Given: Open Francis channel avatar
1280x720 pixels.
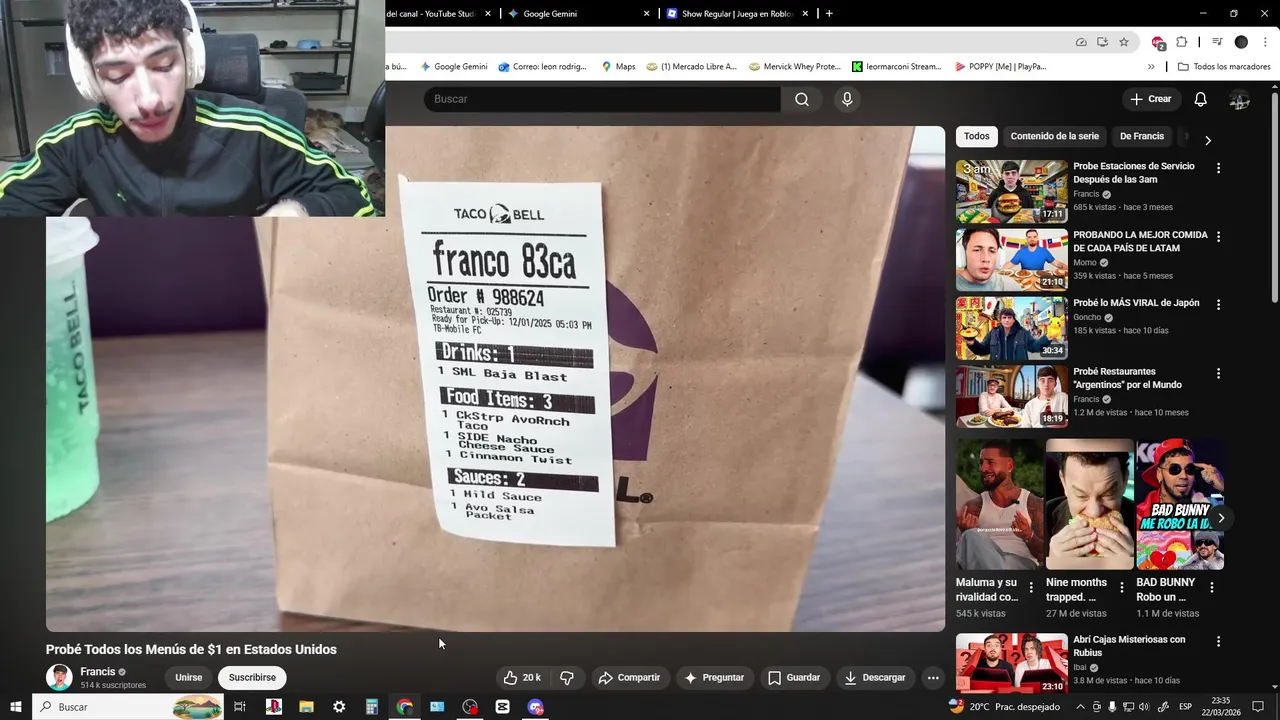Looking at the screenshot, I should 60,677.
